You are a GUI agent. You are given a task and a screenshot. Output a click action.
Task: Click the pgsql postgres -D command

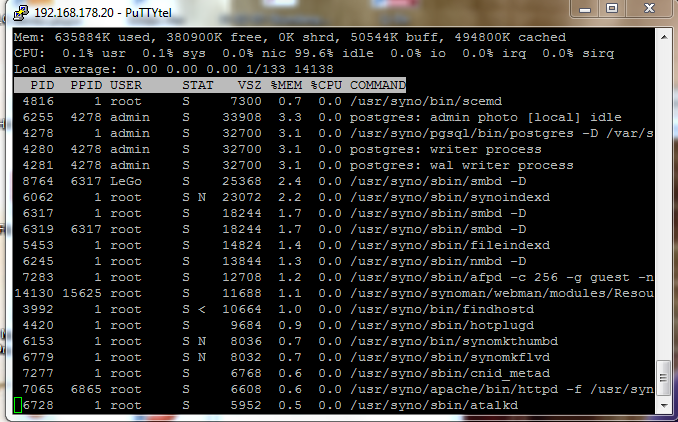502,133
